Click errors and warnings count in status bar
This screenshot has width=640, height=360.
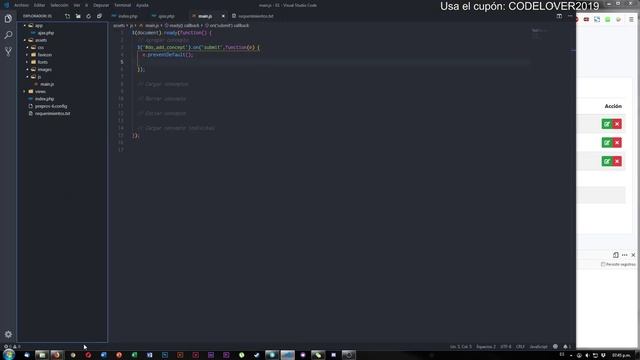click(x=12, y=347)
